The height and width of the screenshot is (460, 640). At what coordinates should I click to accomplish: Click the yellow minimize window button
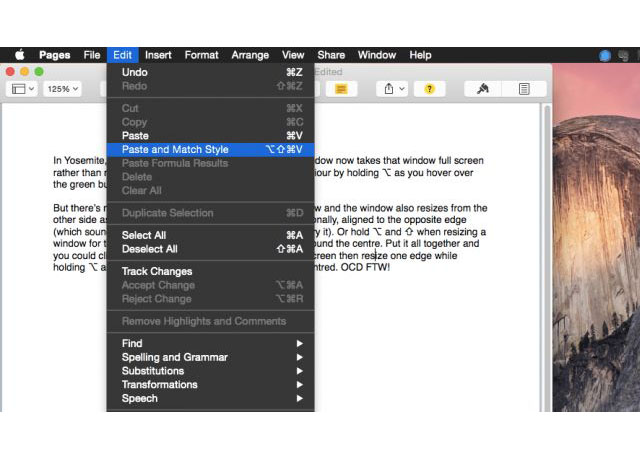pyautogui.click(x=24, y=72)
